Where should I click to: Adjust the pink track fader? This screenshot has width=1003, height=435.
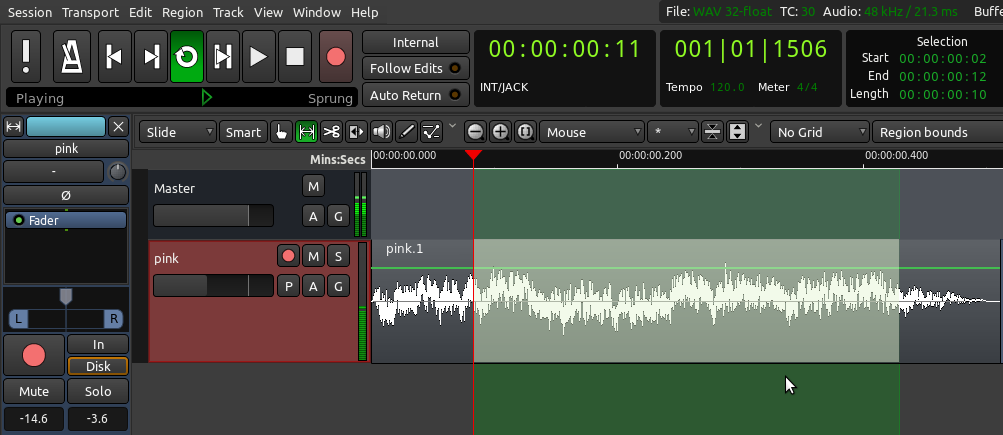214,285
